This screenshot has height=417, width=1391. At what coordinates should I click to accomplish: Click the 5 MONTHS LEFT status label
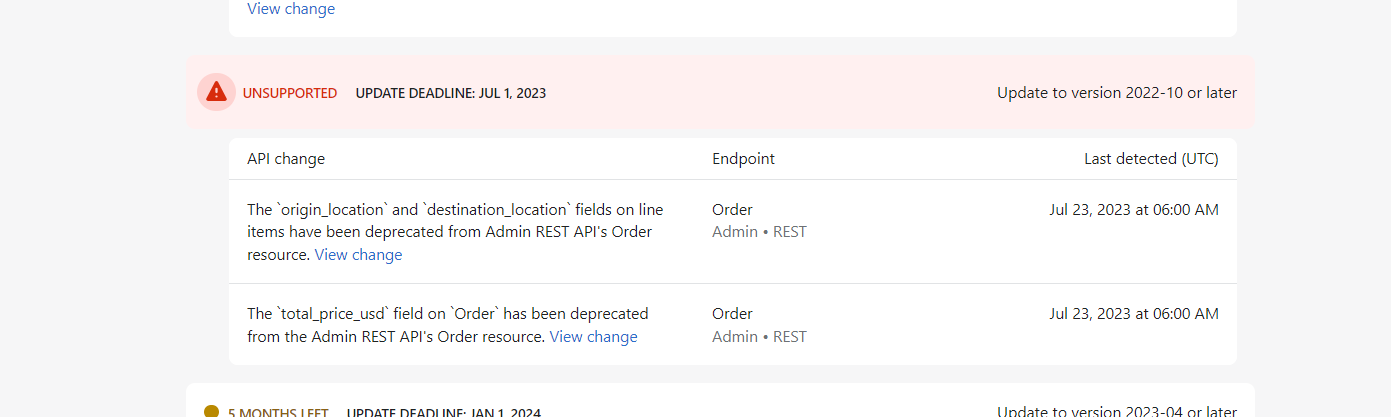(x=278, y=412)
